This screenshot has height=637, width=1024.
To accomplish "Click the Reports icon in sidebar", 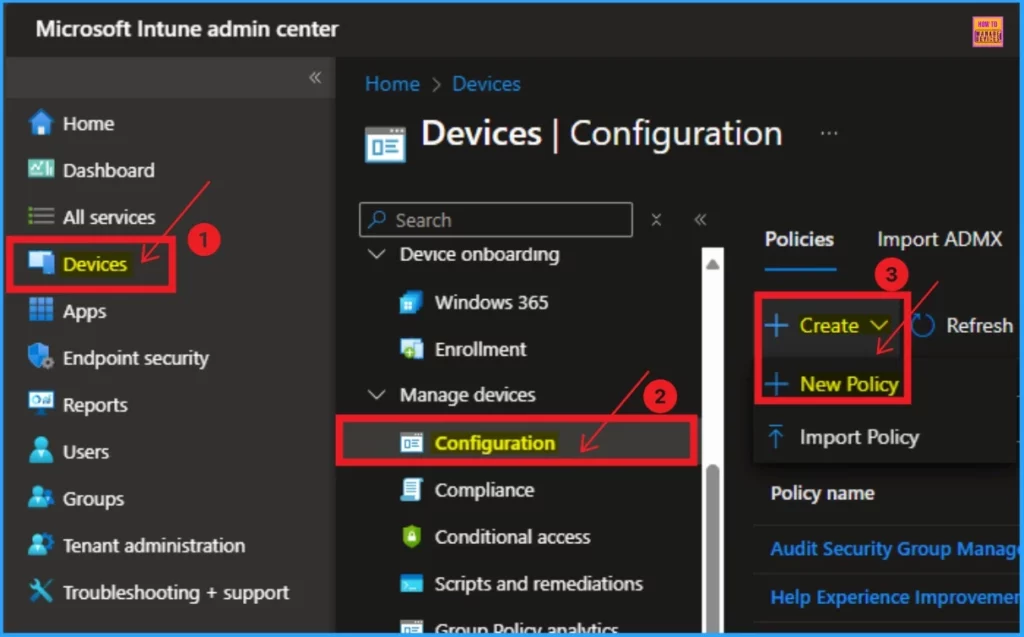I will point(40,403).
